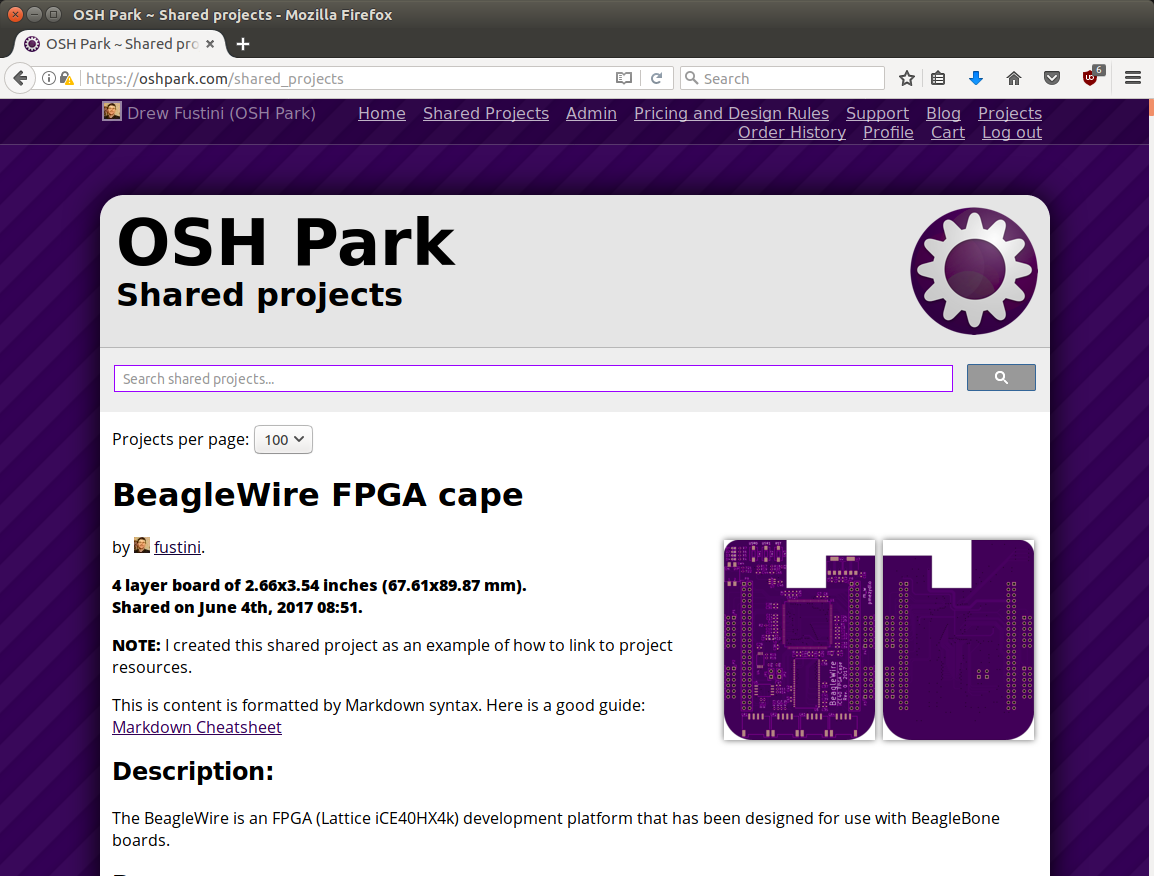Close the OSH Park Shared projects tab
Viewport: 1154px width, 876px height.
(210, 44)
